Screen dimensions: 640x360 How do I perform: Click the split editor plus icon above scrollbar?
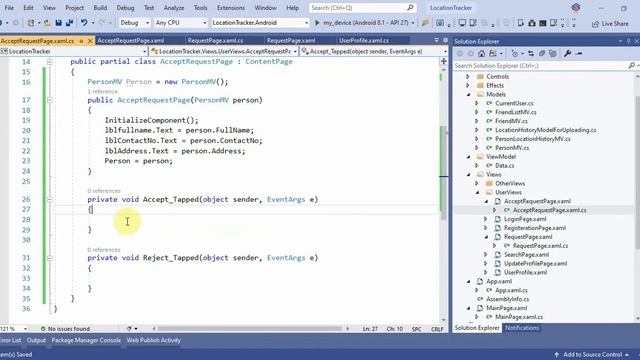click(x=444, y=61)
